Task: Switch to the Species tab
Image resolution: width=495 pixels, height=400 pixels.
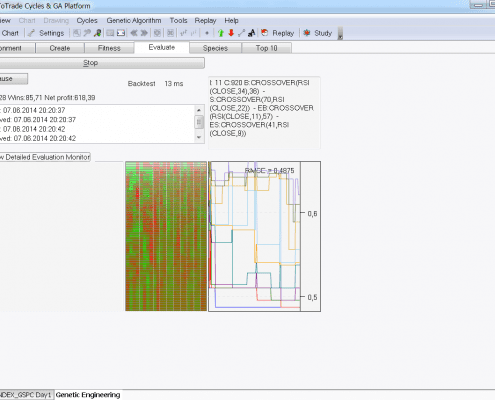Action: pos(215,48)
